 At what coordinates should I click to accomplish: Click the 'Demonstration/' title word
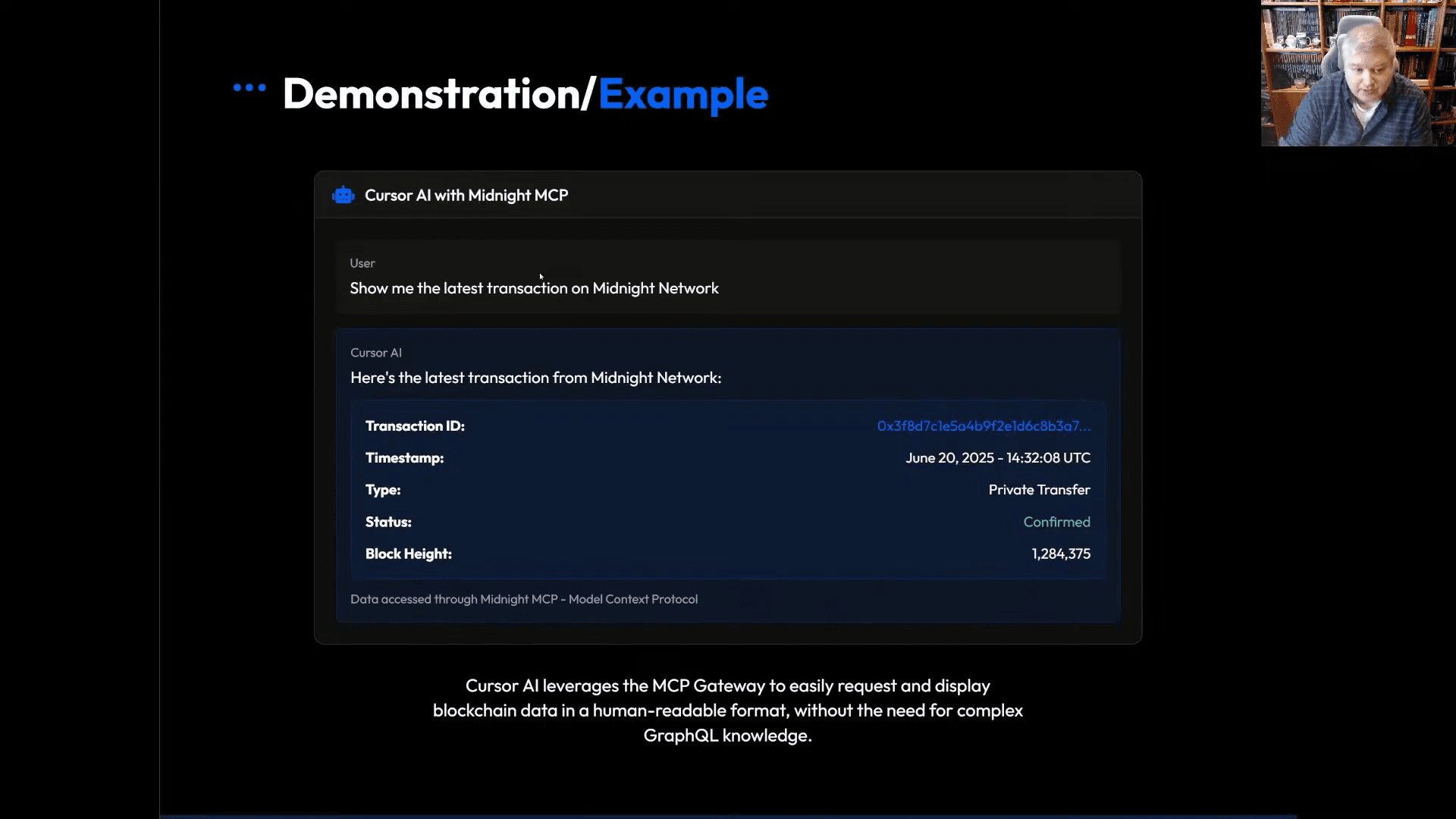point(438,94)
